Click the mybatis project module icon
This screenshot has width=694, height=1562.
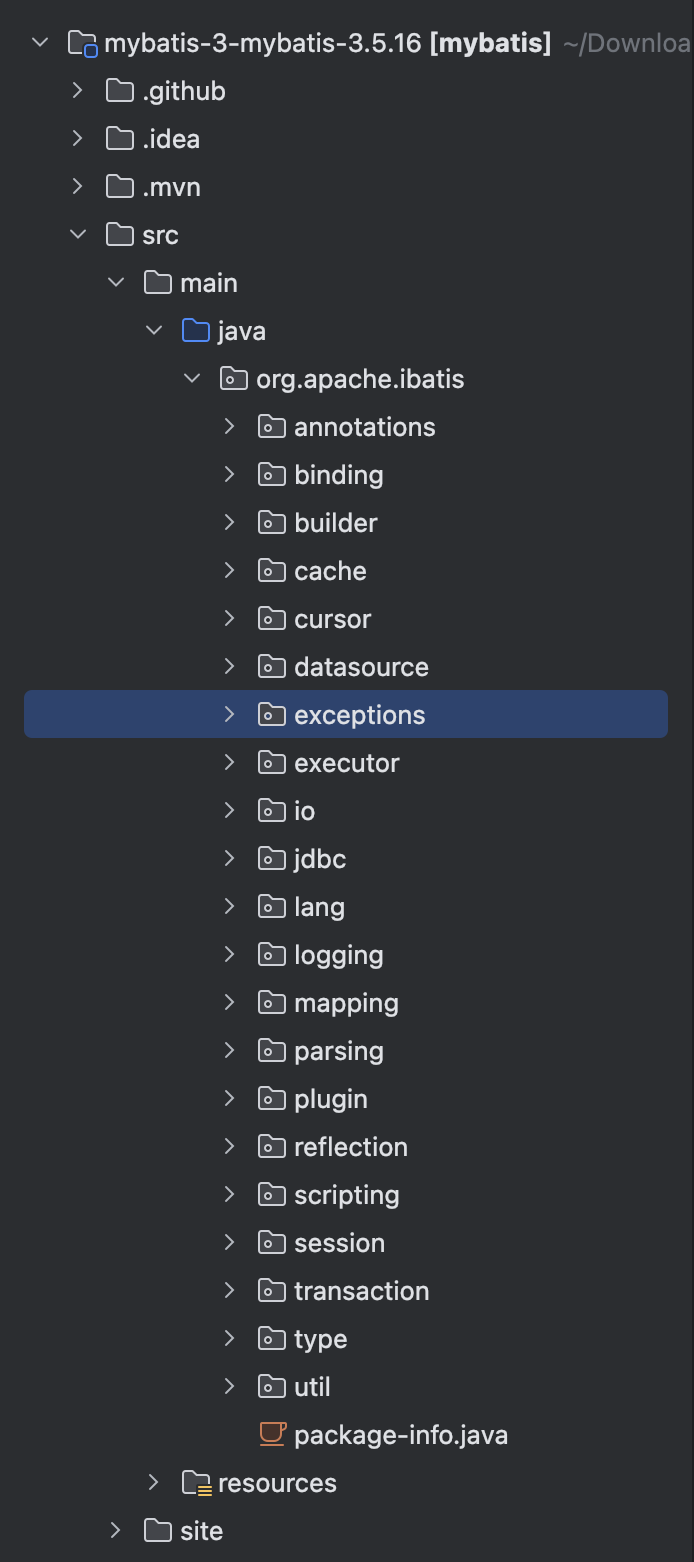[x=82, y=43]
